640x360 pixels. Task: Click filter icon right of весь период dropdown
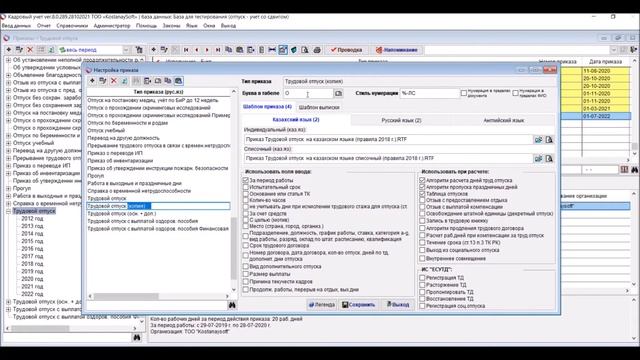[x=139, y=50]
